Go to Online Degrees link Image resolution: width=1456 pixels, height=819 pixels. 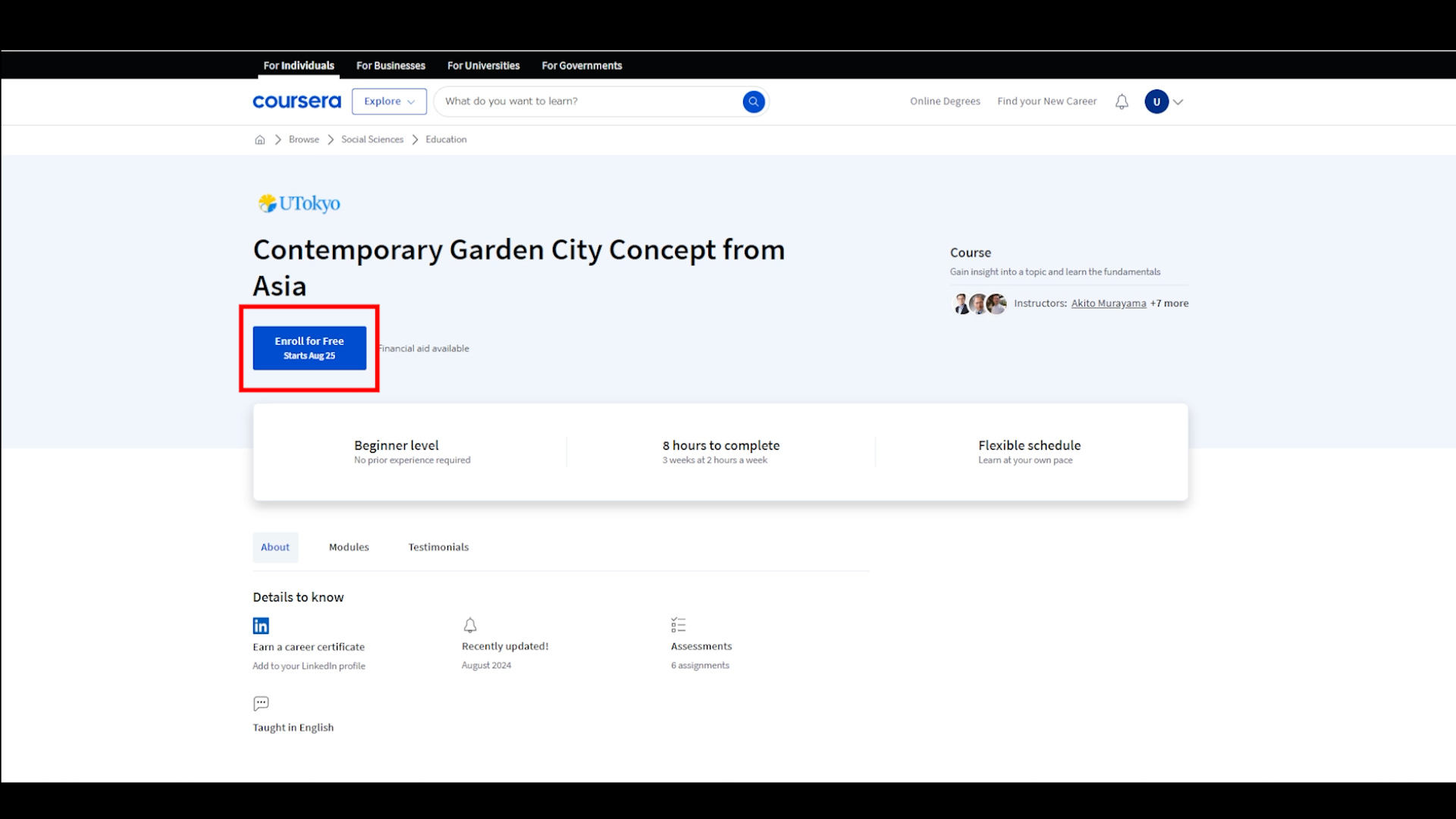(x=945, y=102)
